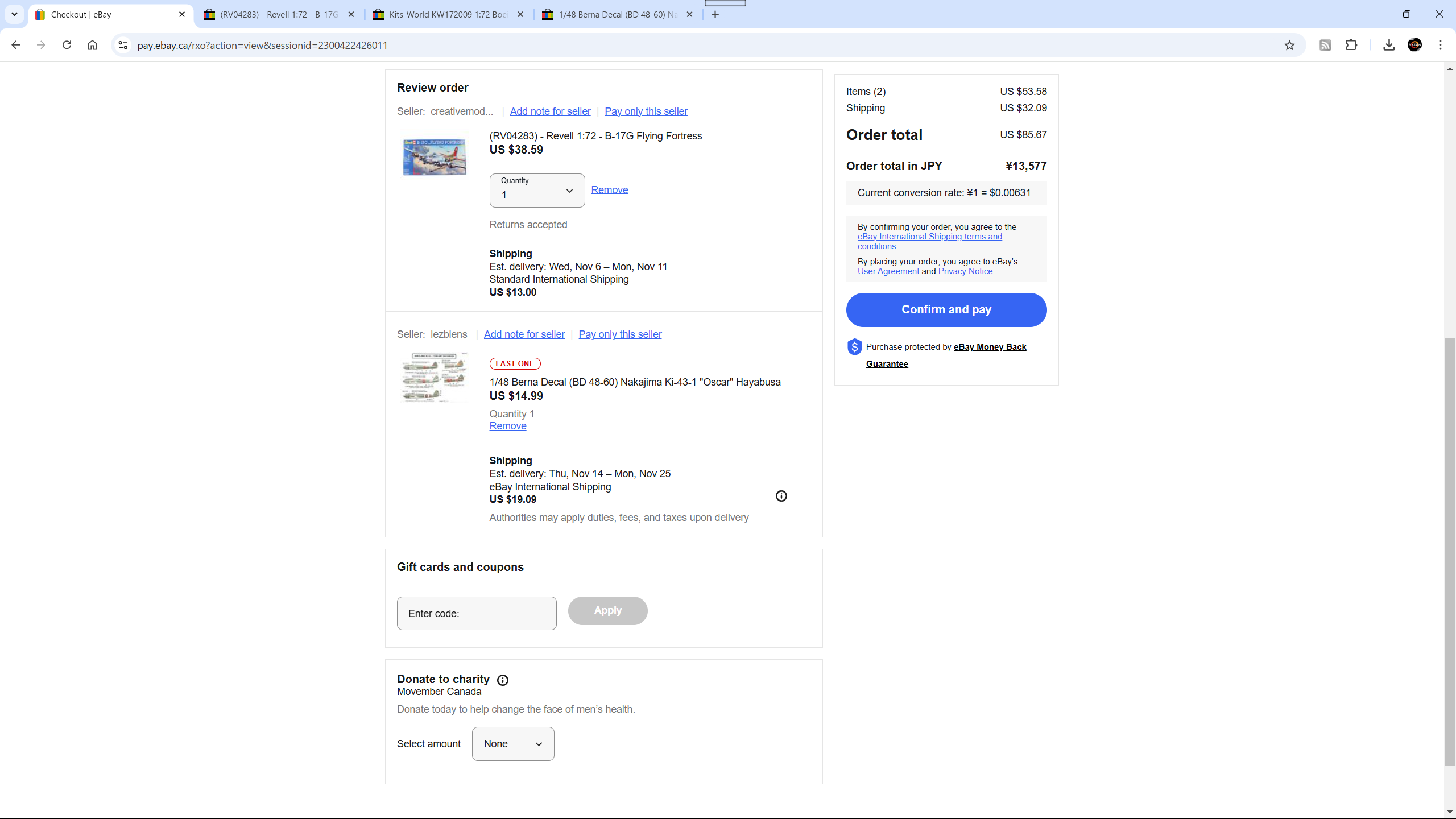Bookmark this page with the star icon
Screen dimensions: 1456x819
click(x=1289, y=45)
